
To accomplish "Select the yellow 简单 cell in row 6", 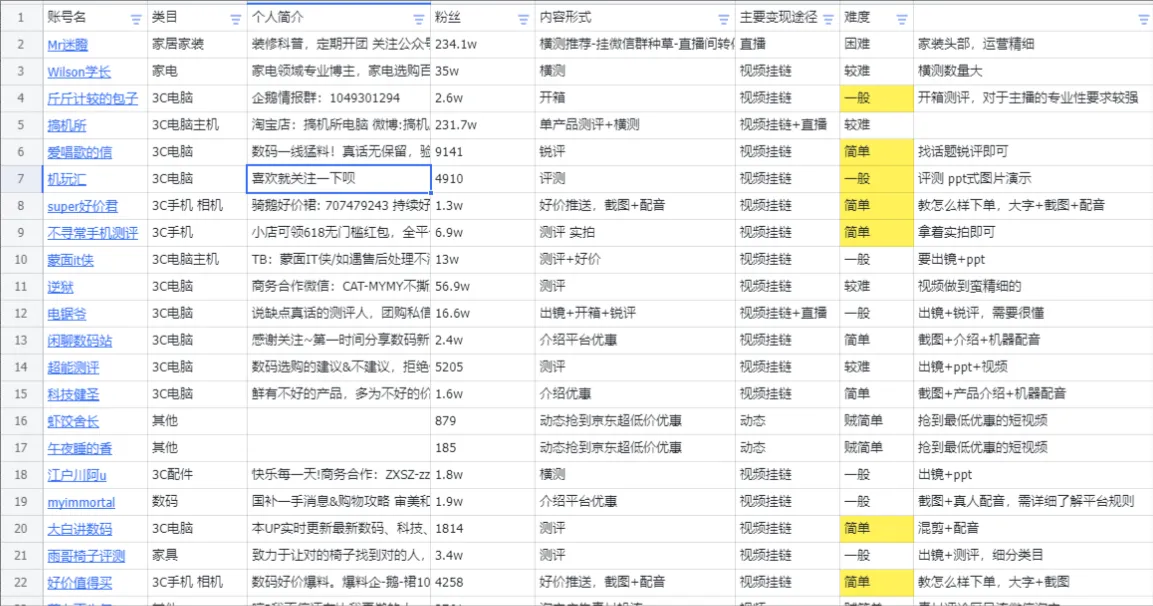I will (875, 152).
